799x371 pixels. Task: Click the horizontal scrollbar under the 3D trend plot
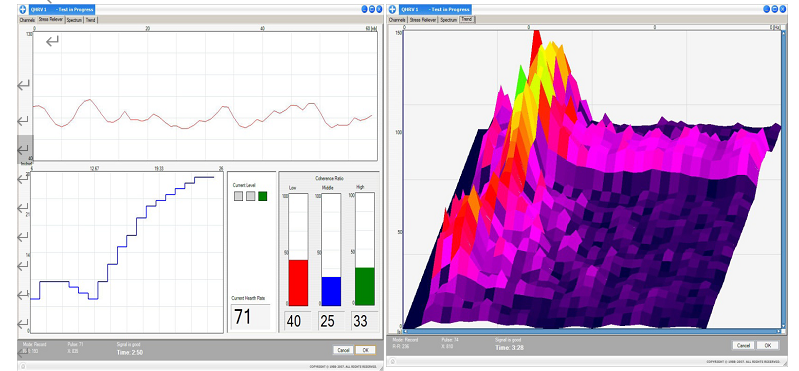[591, 331]
